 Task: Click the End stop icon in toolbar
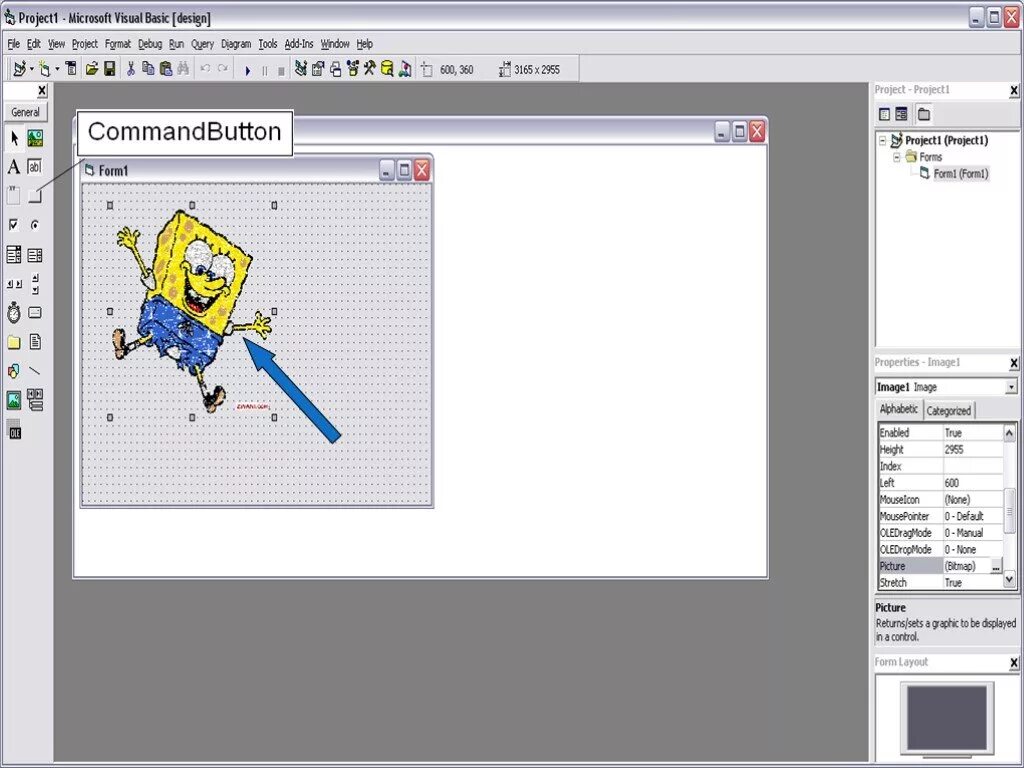point(281,71)
